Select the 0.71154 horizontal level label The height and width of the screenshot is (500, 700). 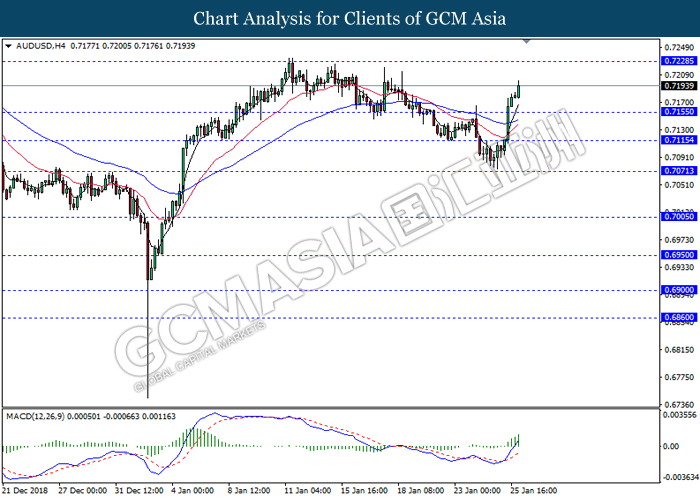pos(679,140)
